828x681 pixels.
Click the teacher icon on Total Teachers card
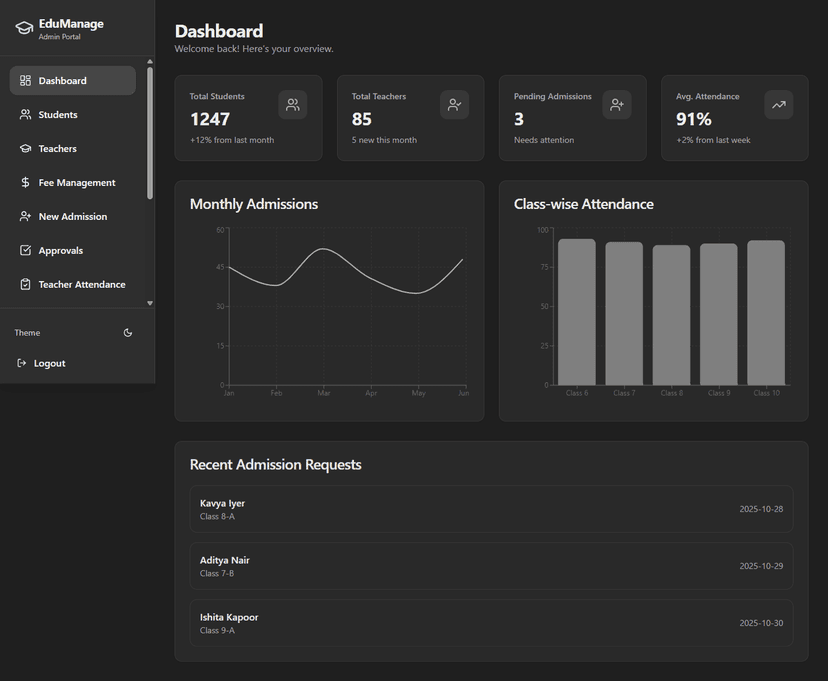(455, 104)
